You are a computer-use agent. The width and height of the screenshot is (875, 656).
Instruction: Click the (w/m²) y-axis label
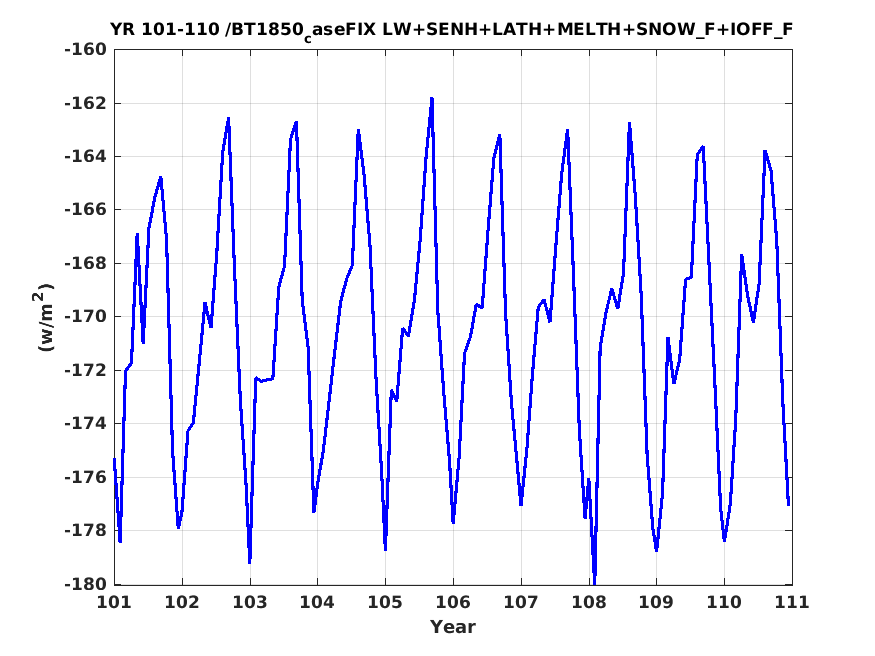click(45, 317)
